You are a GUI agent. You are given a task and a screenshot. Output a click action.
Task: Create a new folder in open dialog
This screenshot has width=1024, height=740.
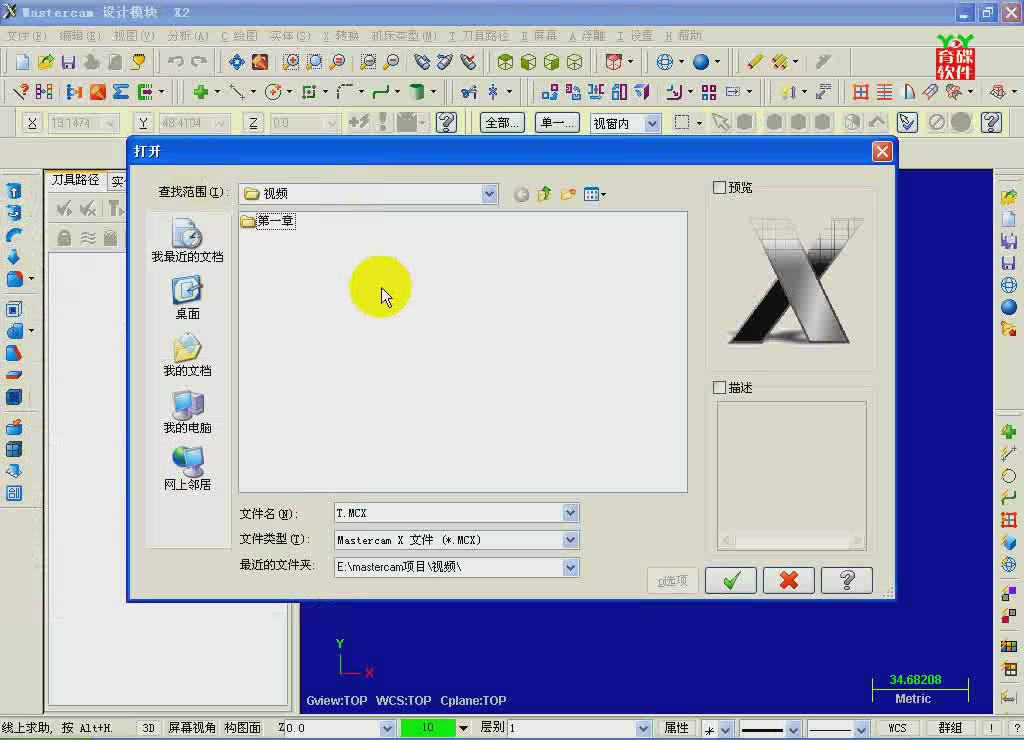[x=568, y=194]
